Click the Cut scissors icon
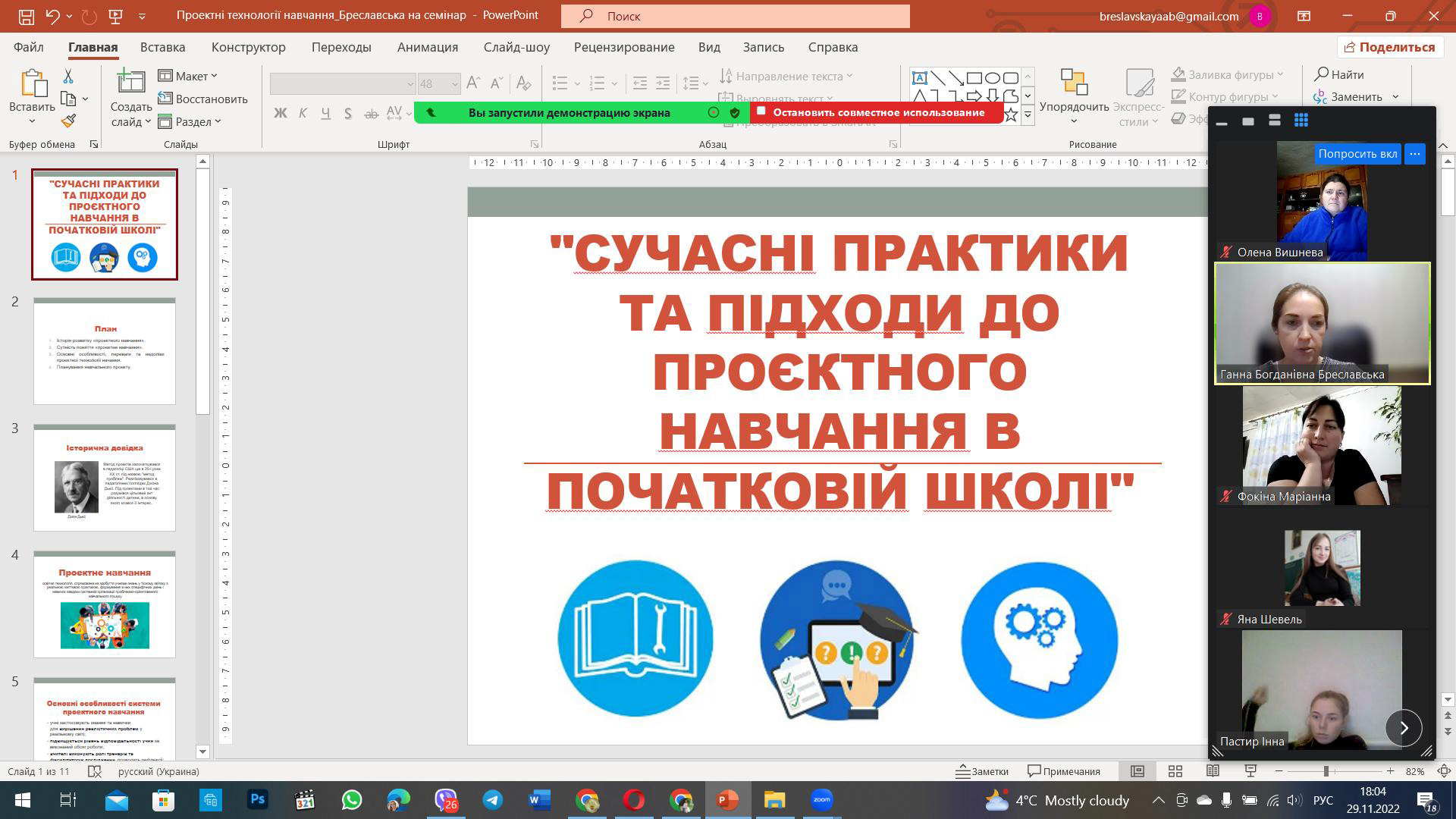 (x=68, y=76)
